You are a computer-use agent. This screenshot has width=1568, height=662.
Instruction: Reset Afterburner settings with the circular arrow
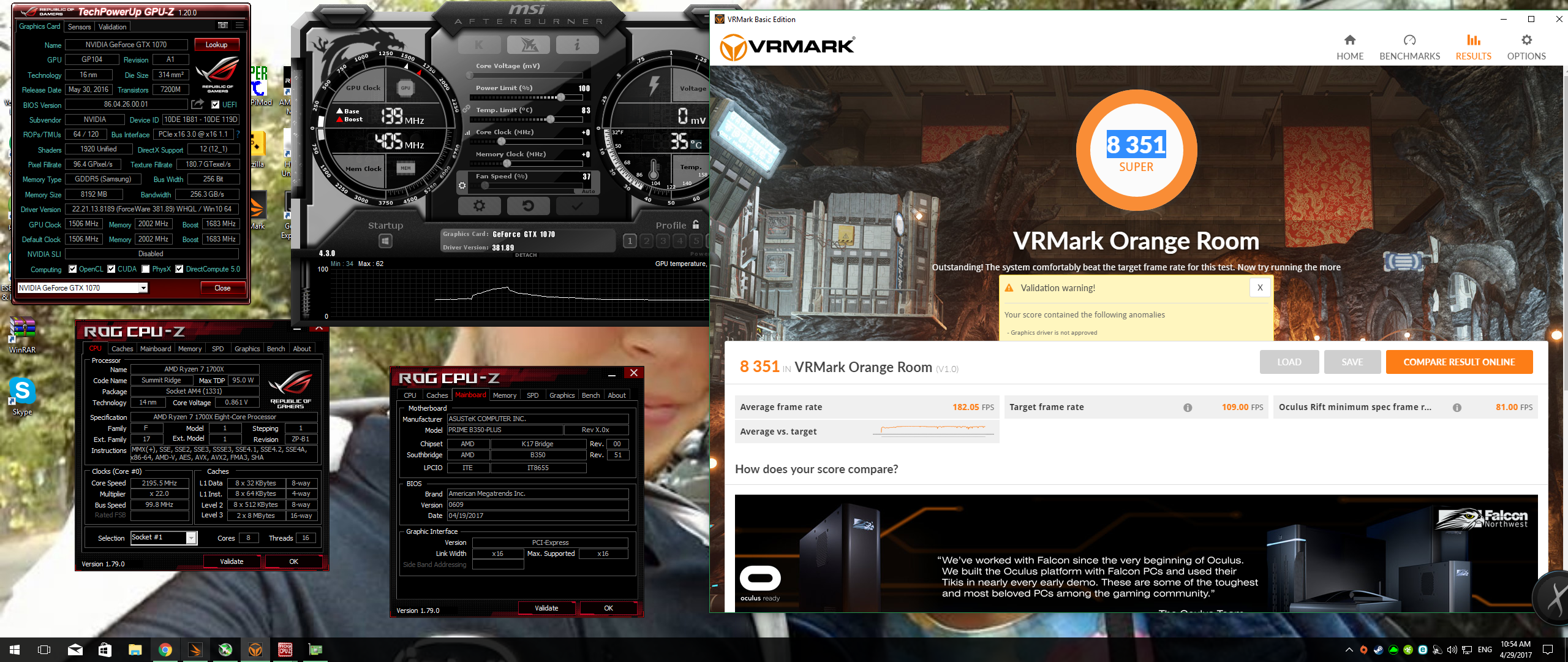coord(528,206)
